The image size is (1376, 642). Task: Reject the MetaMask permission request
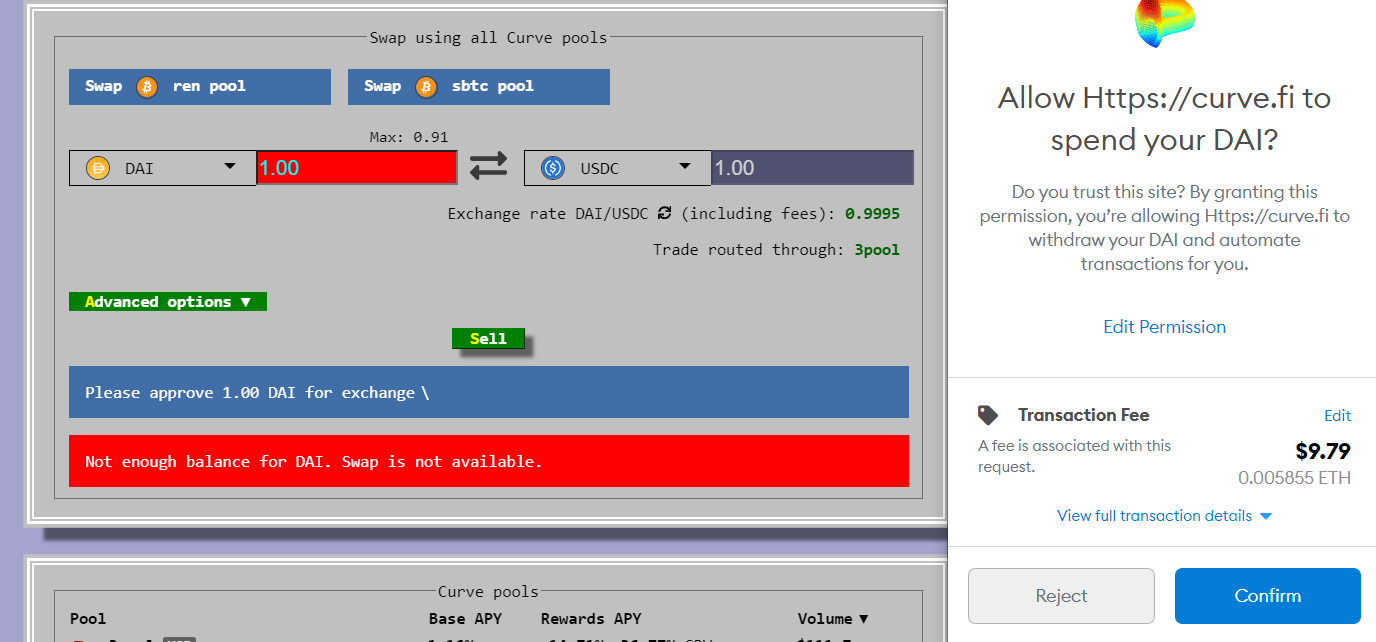pos(1061,596)
